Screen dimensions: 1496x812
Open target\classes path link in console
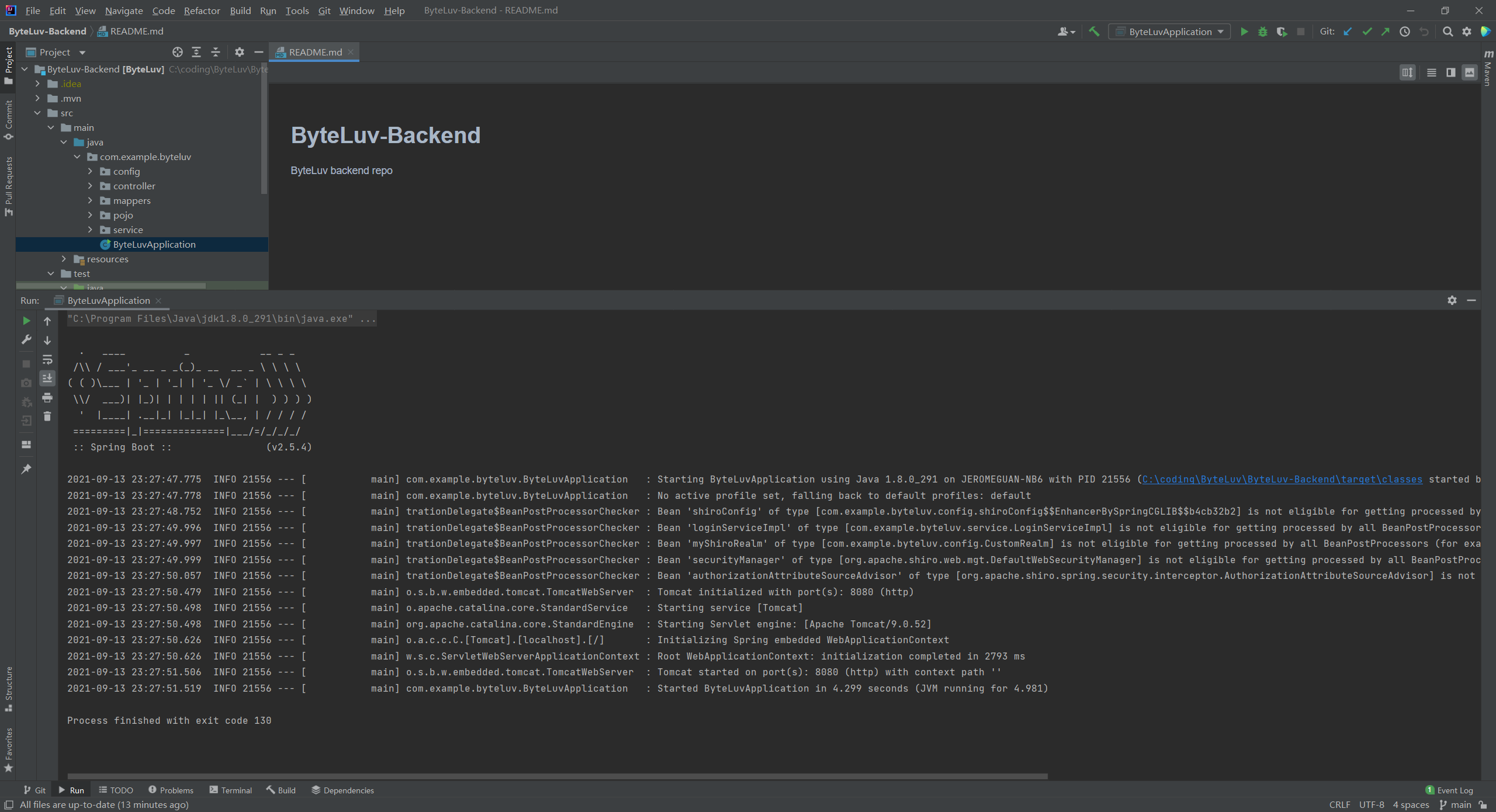(1282, 479)
